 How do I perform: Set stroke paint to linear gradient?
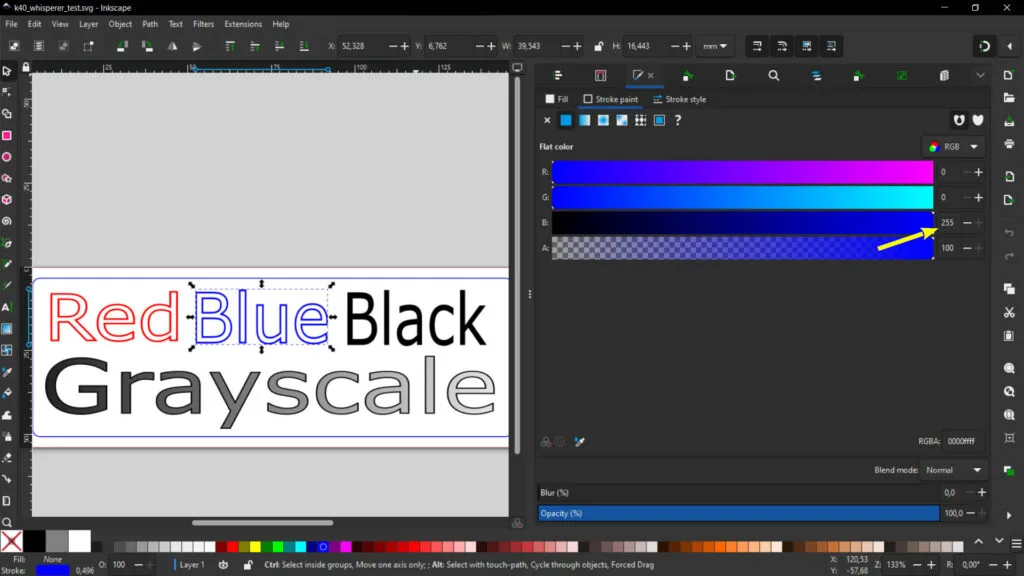(x=585, y=120)
